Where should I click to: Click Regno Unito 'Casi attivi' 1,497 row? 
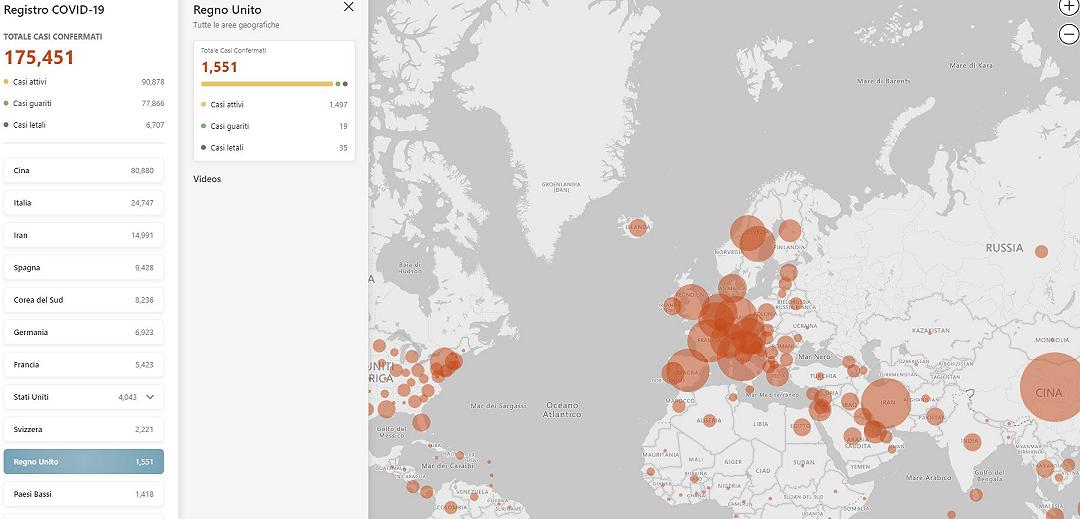click(x=274, y=105)
